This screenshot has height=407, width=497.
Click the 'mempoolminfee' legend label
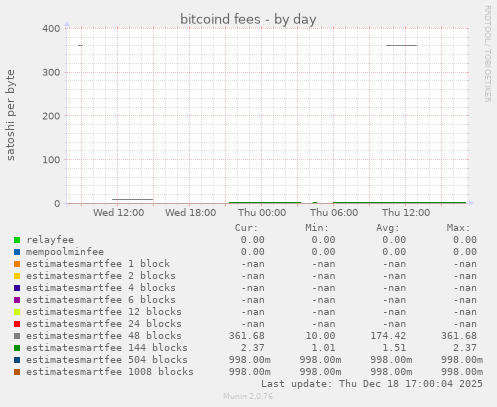click(65, 252)
